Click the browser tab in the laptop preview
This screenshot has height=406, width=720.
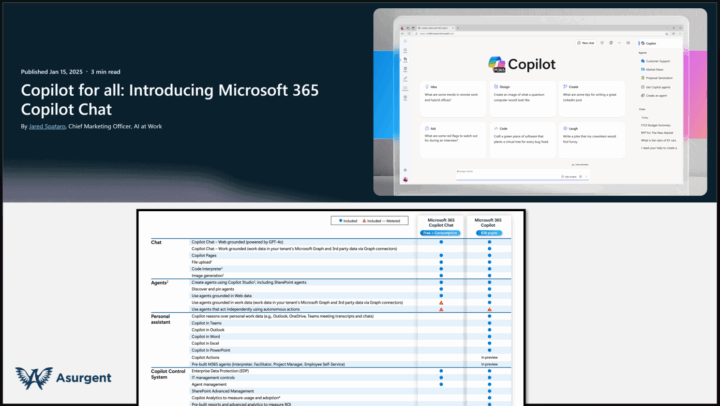coord(436,28)
